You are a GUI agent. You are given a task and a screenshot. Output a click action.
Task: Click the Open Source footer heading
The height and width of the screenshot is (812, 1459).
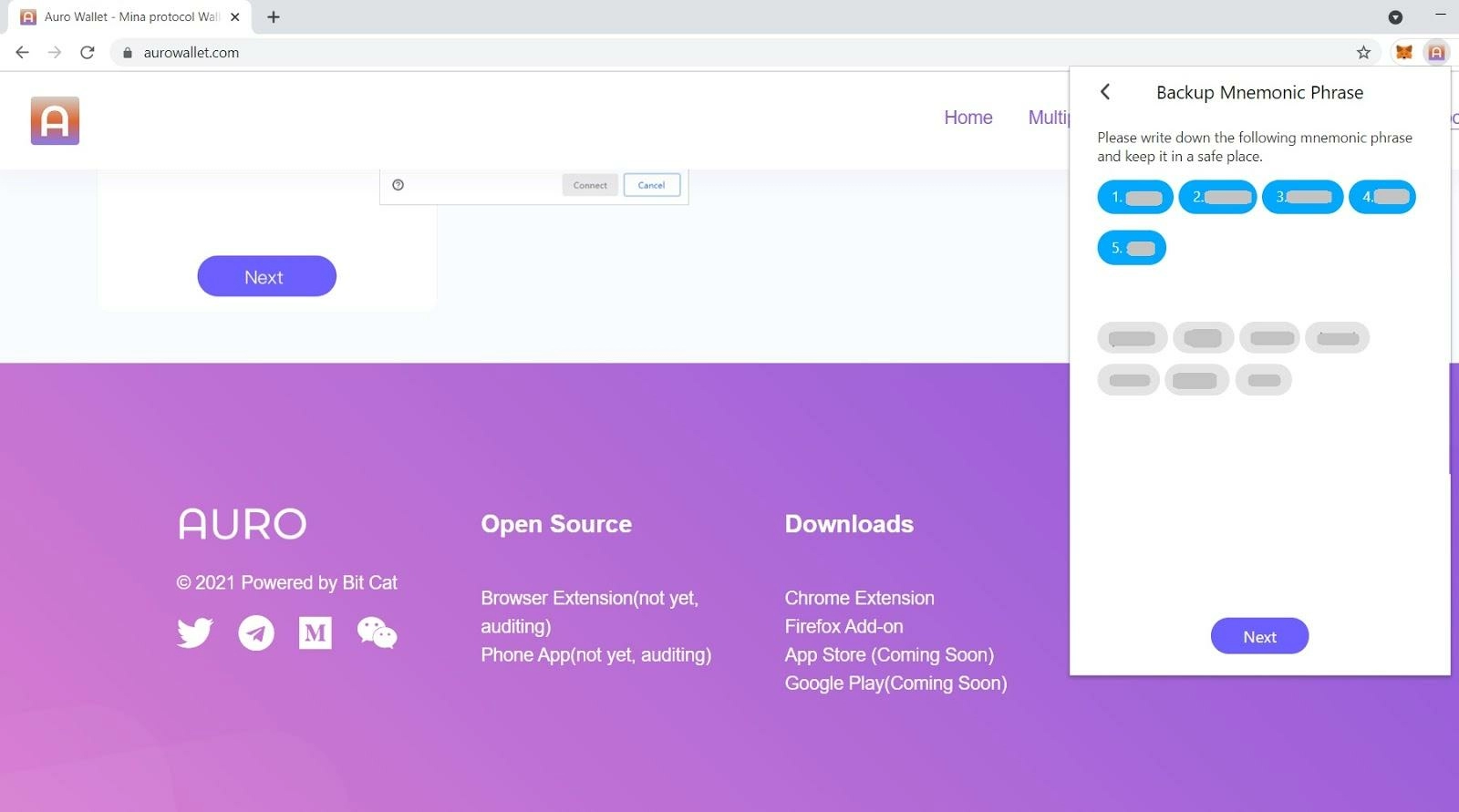(556, 524)
